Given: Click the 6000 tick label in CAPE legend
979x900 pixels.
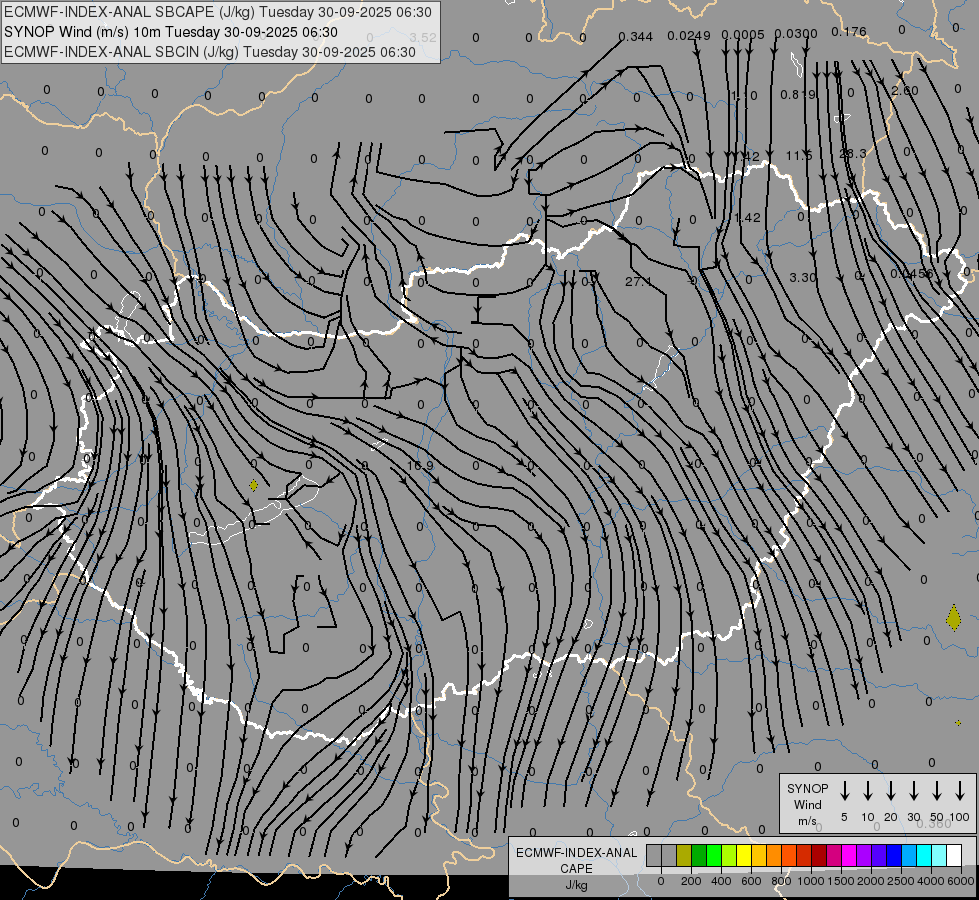Looking at the screenshot, I should point(961,881).
